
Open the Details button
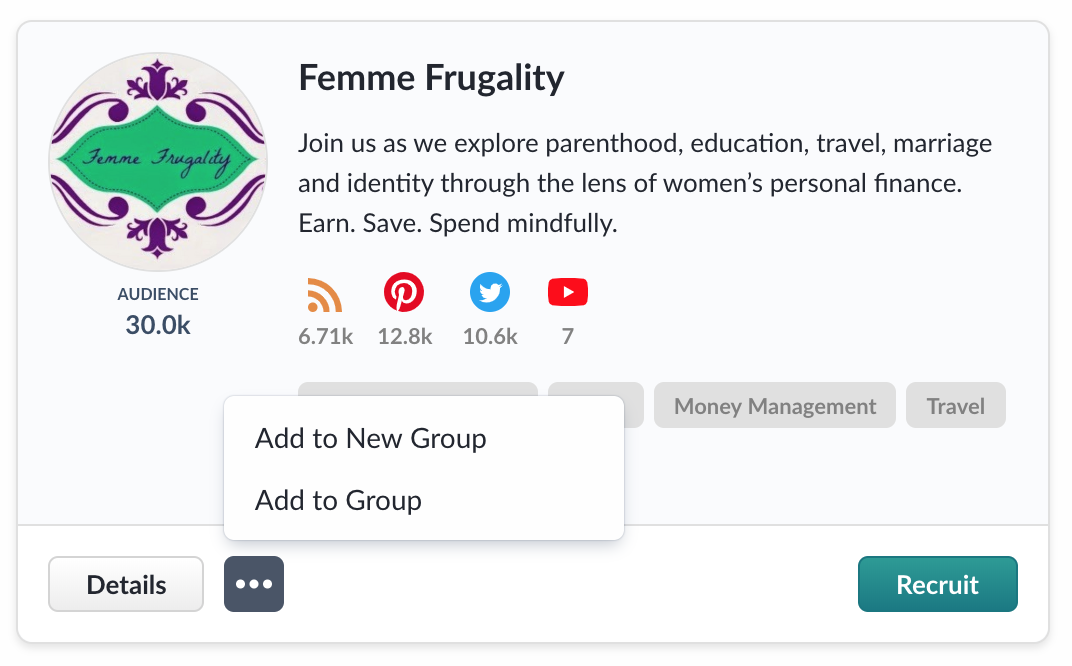click(x=126, y=584)
